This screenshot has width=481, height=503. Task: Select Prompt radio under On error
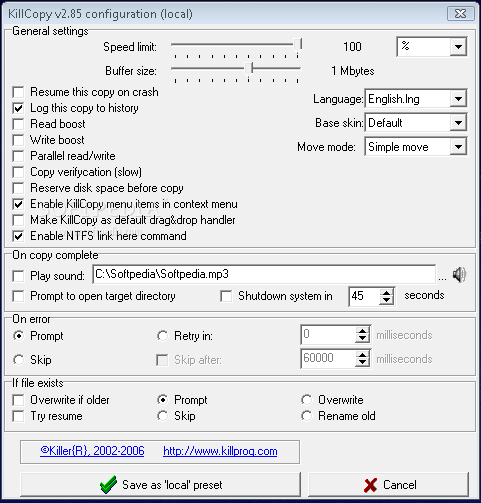coord(19,336)
